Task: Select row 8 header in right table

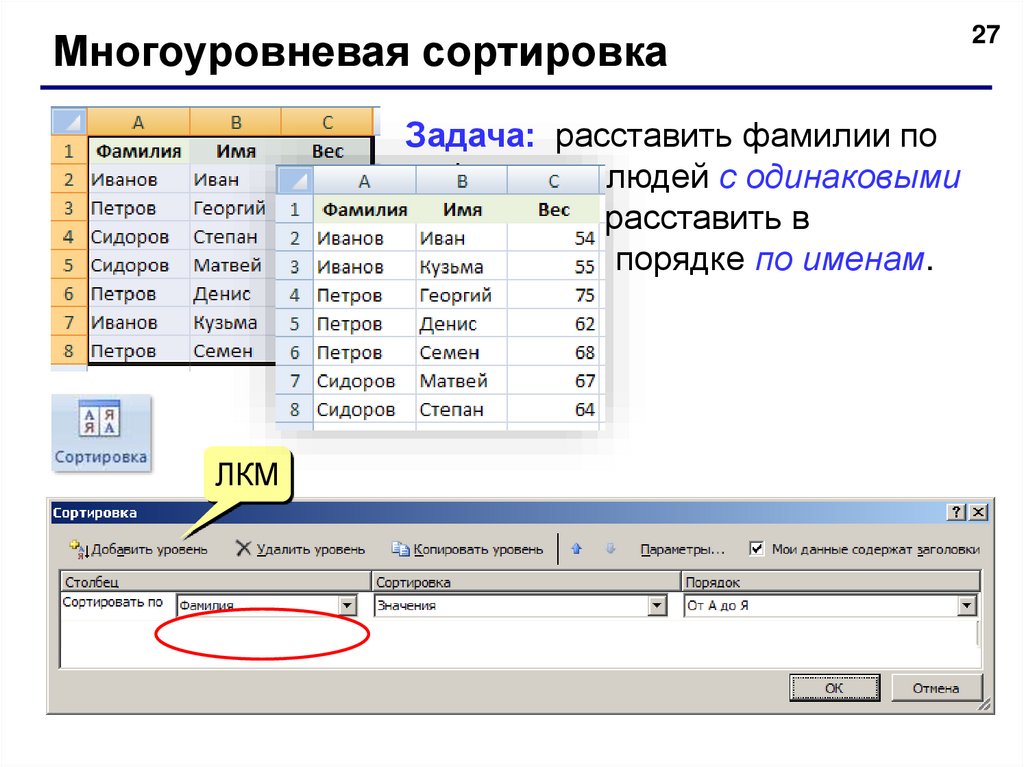Action: coord(295,410)
